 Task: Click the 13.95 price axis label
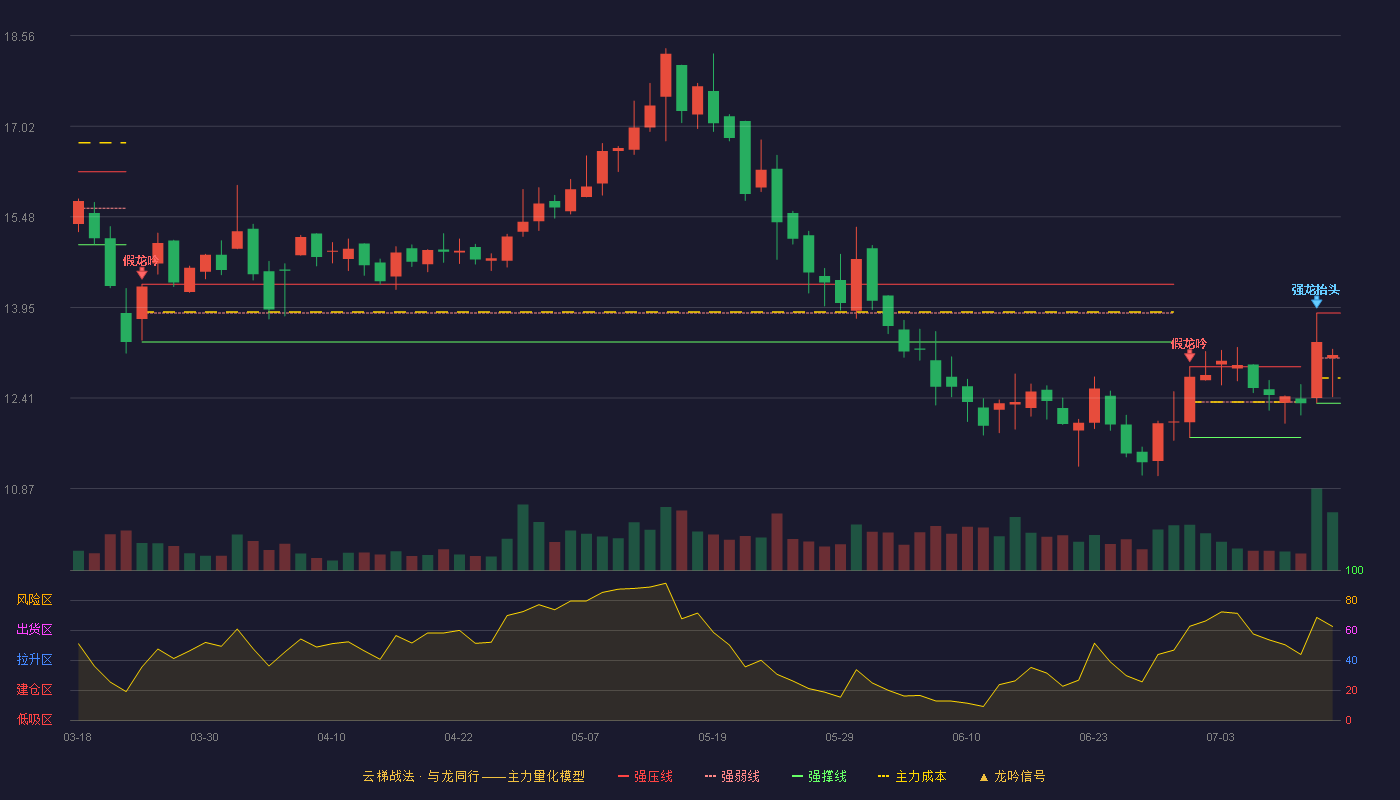[19, 308]
